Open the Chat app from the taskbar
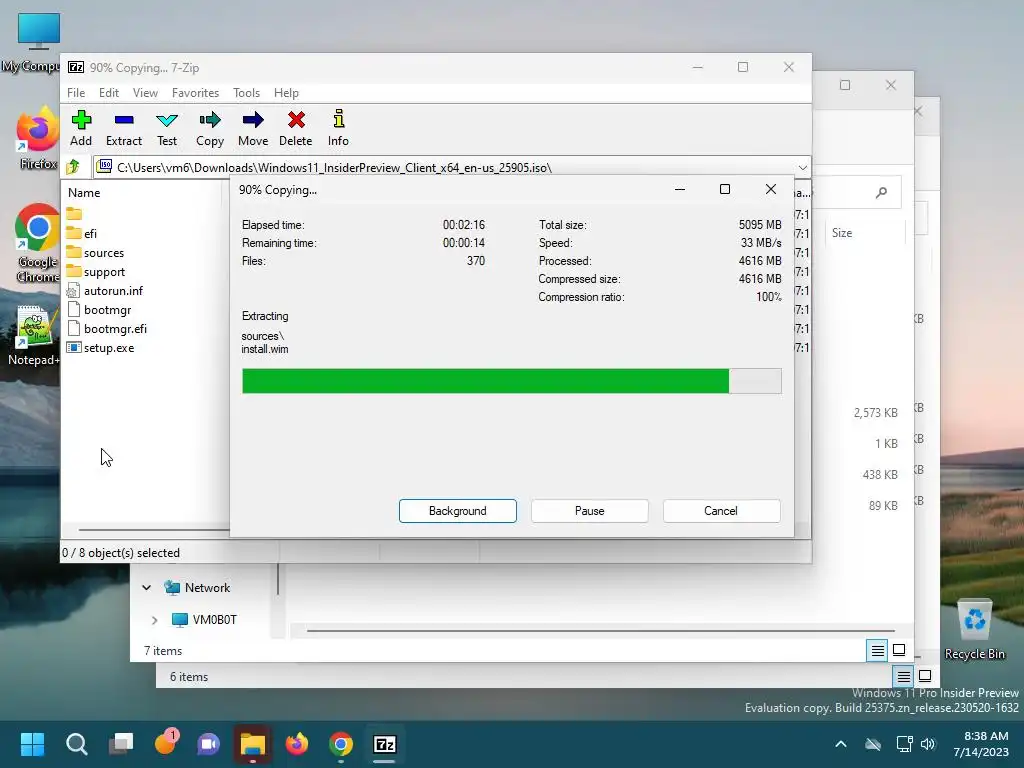Screen dimensions: 1024x768 click(209, 744)
